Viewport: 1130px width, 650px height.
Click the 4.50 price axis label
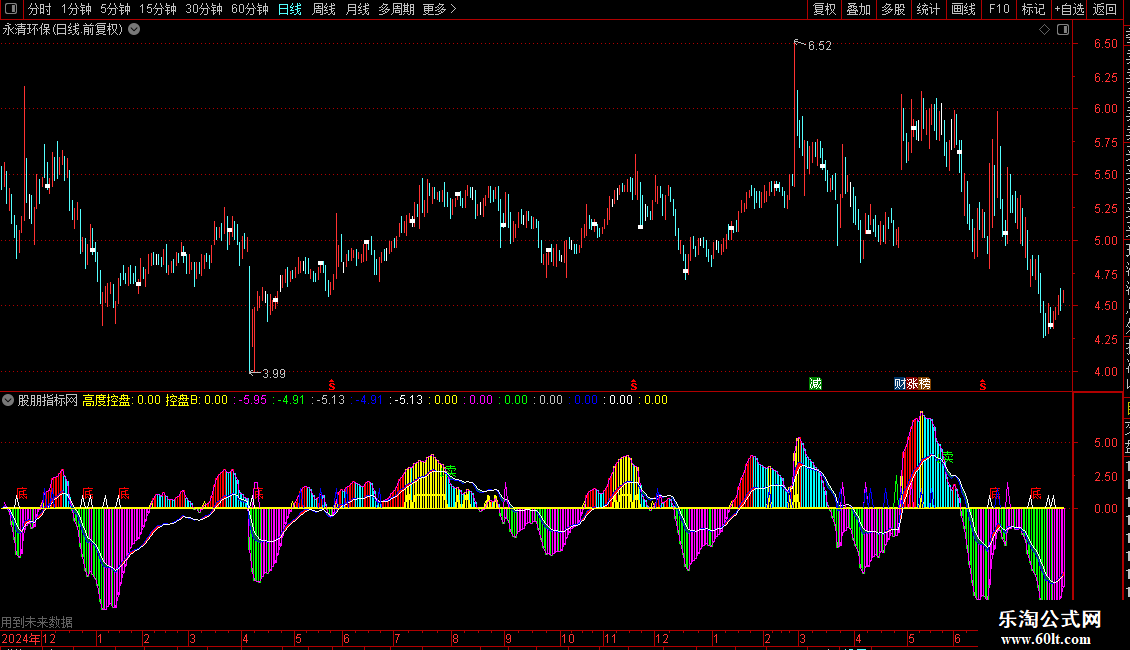(1105, 306)
